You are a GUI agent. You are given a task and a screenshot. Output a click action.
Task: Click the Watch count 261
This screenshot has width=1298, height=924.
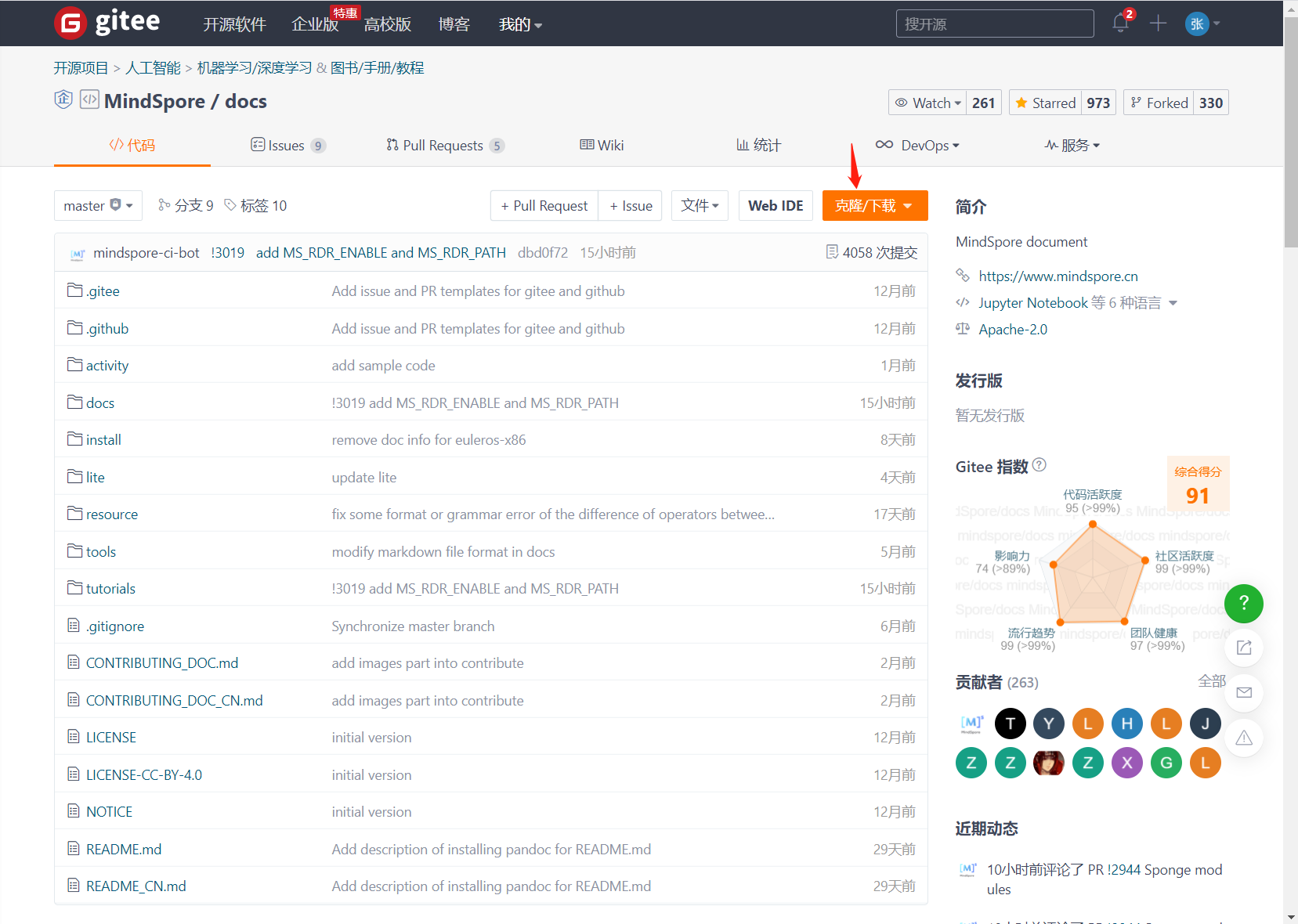984,103
